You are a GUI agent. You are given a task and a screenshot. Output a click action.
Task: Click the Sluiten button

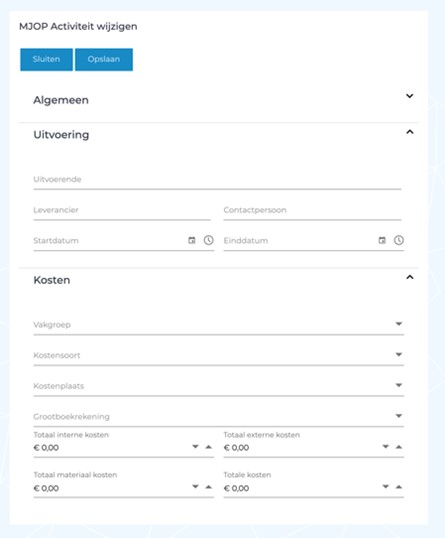(46, 59)
